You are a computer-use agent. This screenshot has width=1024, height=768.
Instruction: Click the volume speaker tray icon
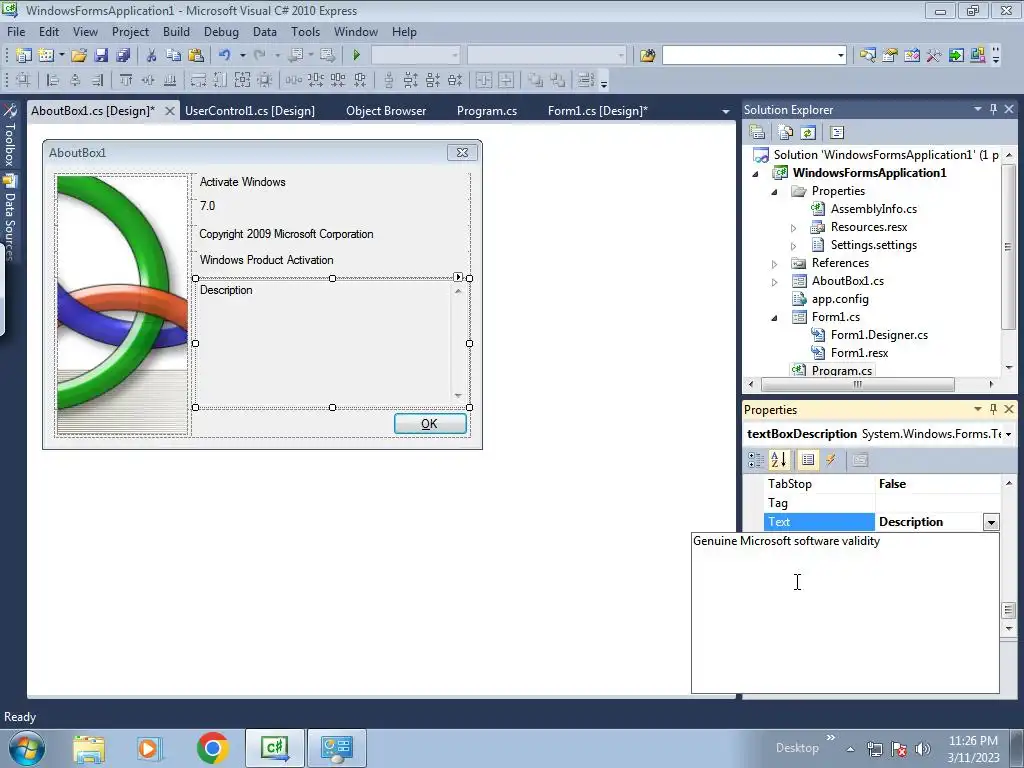click(x=922, y=748)
